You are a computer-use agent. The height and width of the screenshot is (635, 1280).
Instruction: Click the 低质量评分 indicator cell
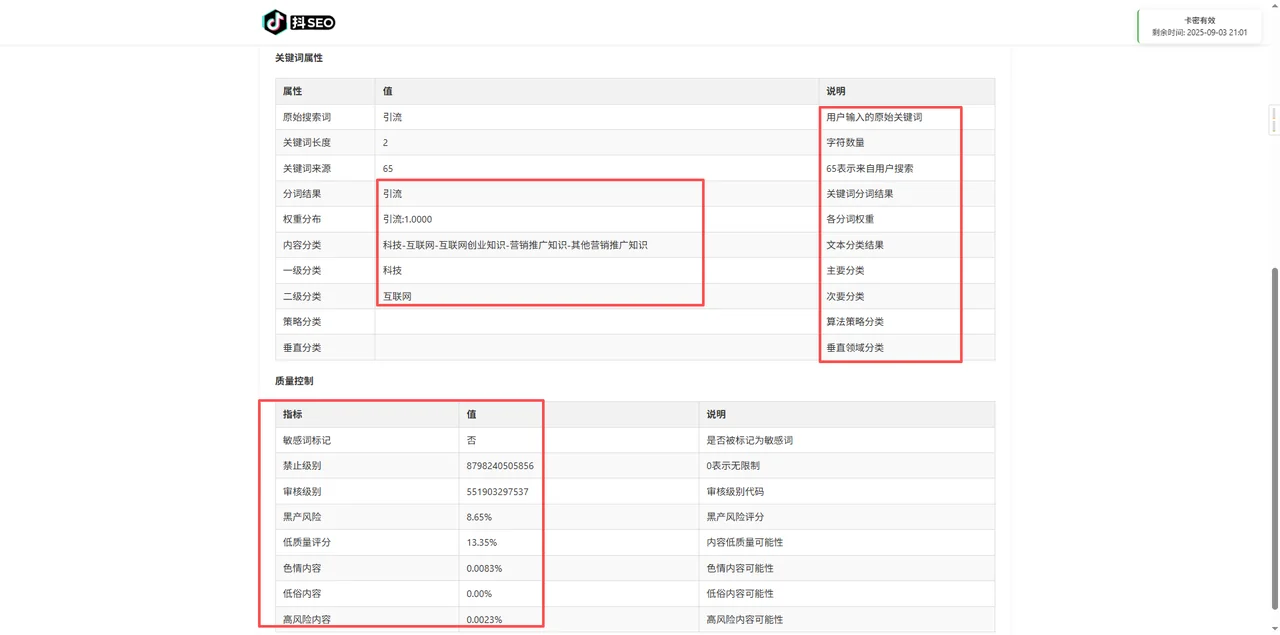tap(367, 542)
